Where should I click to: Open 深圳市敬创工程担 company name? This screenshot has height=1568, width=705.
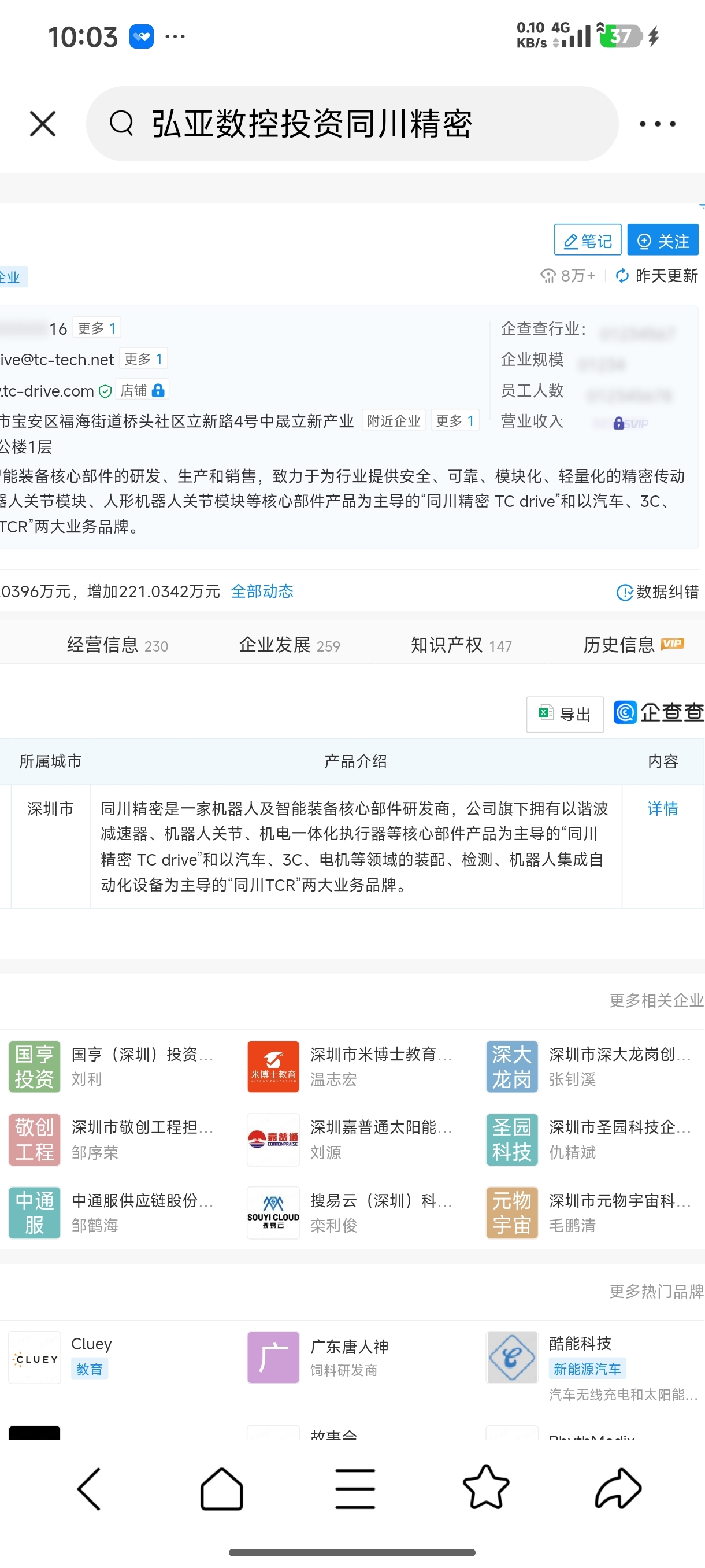(142, 1127)
